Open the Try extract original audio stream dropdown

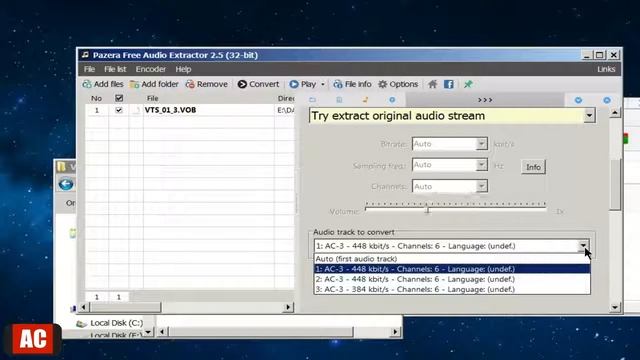(589, 116)
